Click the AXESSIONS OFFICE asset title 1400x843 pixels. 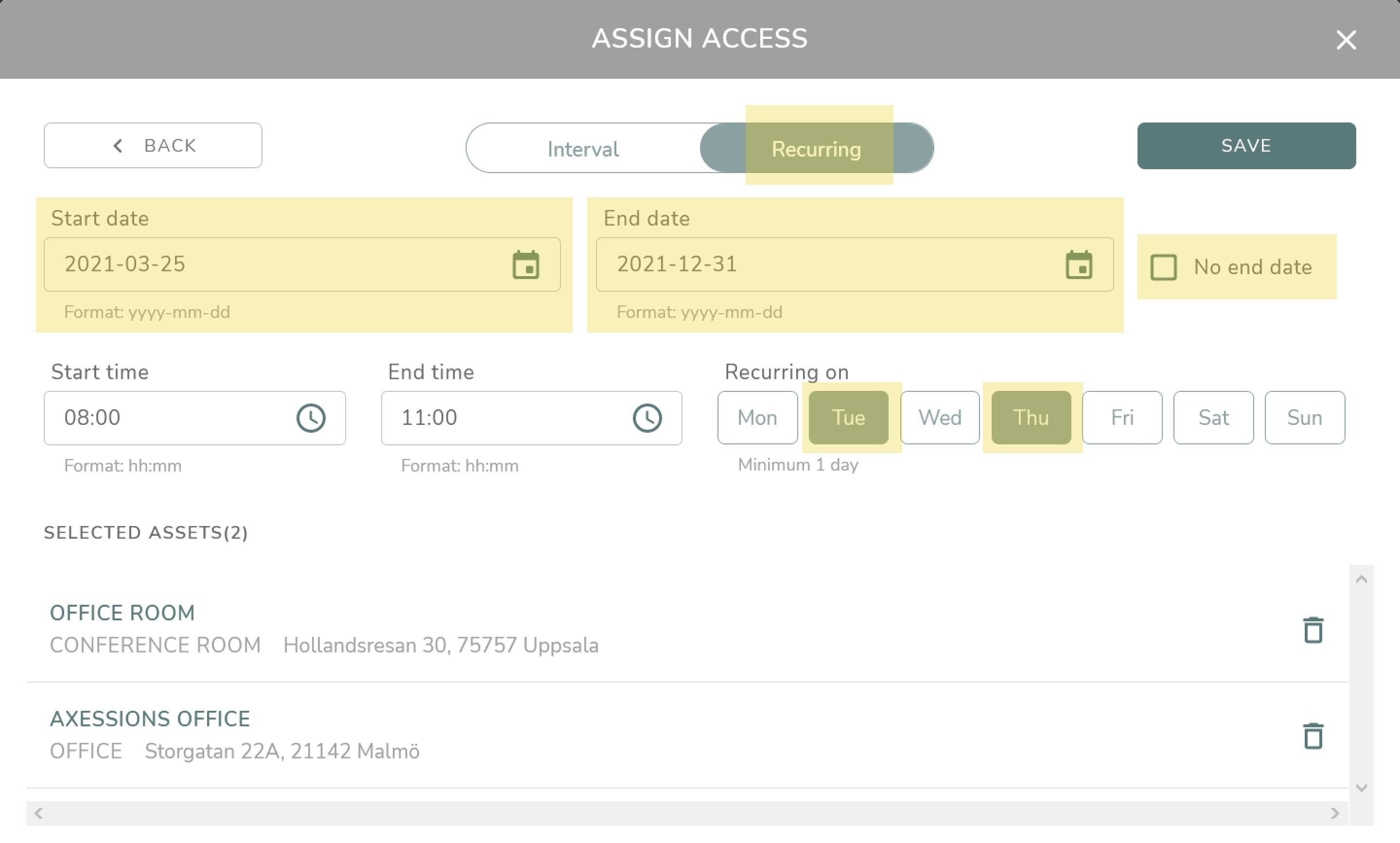150,719
